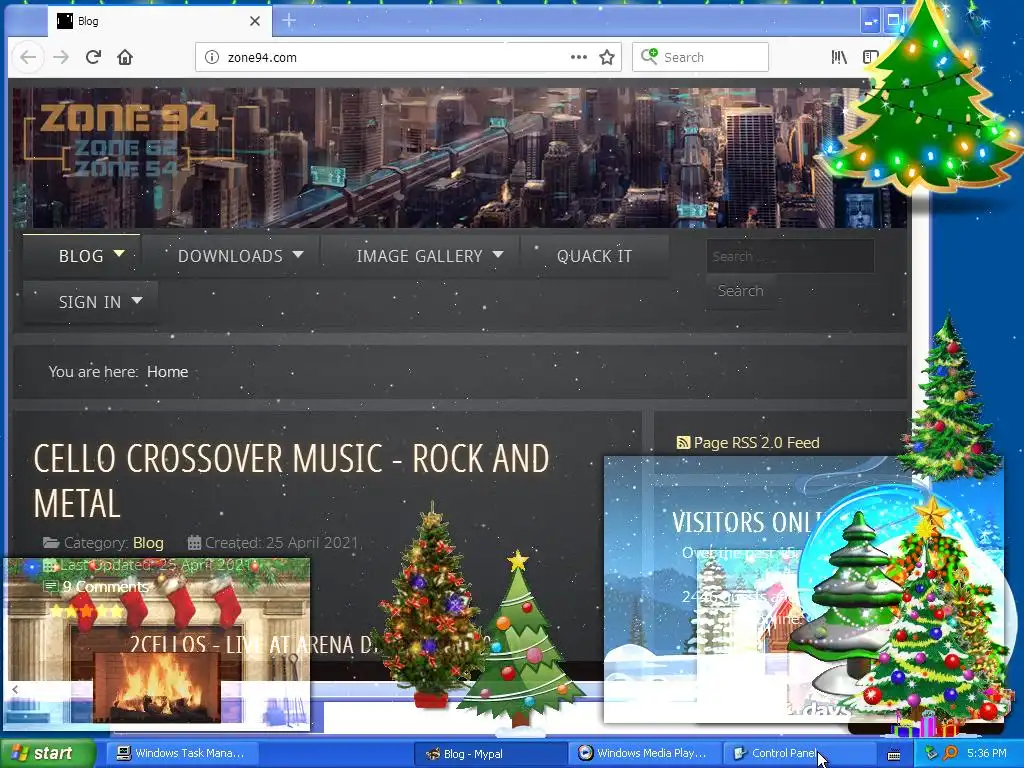Viewport: 1024px width, 768px height.
Task: Close the Blog tab
Action: tap(255, 21)
